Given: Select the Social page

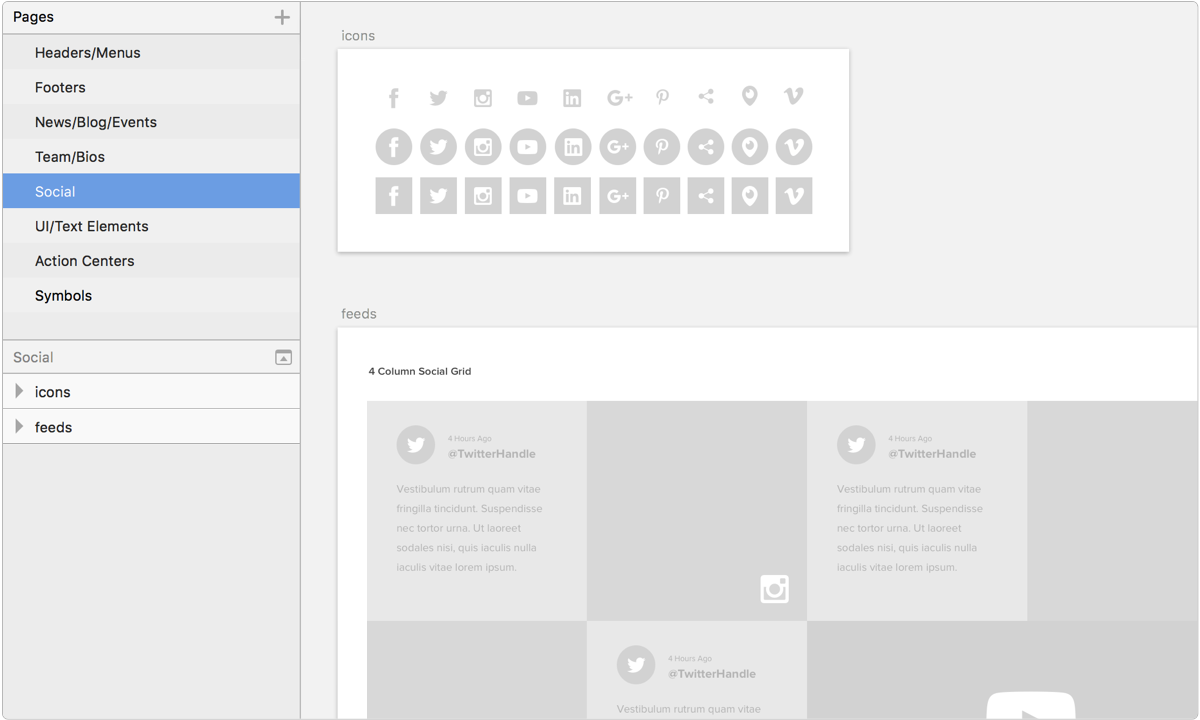Looking at the screenshot, I should click(x=151, y=191).
